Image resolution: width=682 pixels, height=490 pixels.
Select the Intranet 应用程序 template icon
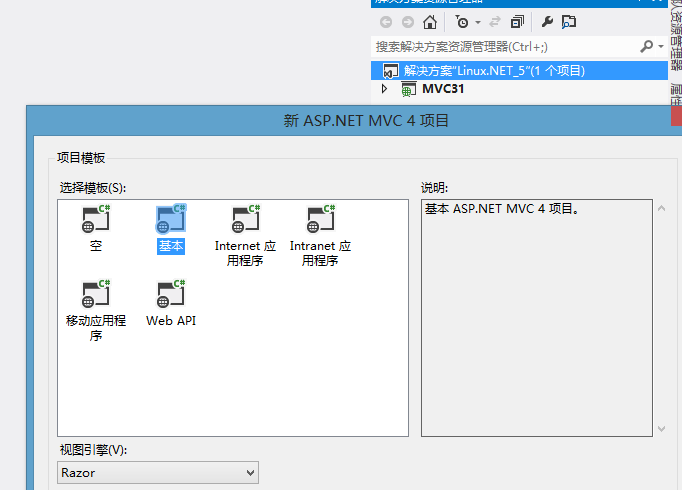(x=321, y=219)
